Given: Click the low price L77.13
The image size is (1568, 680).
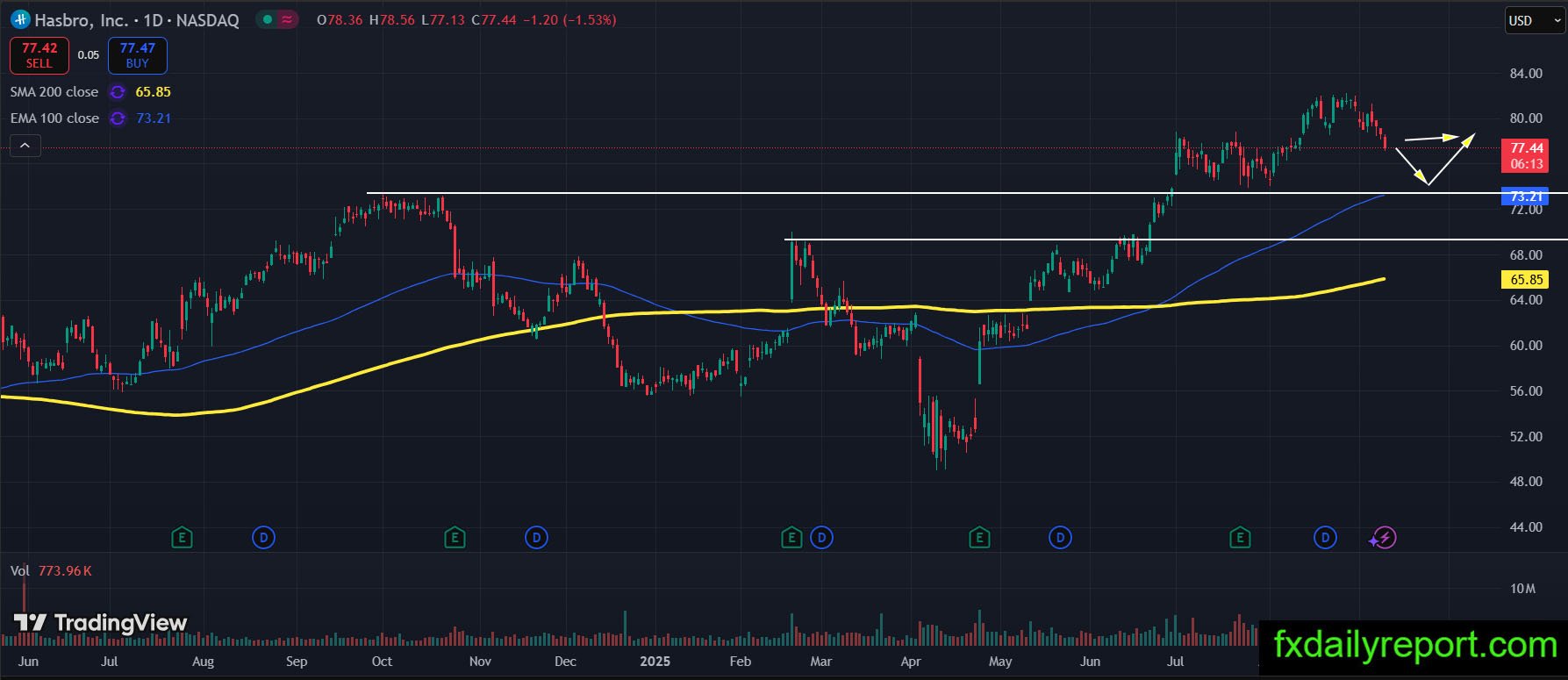Looking at the screenshot, I should (443, 20).
